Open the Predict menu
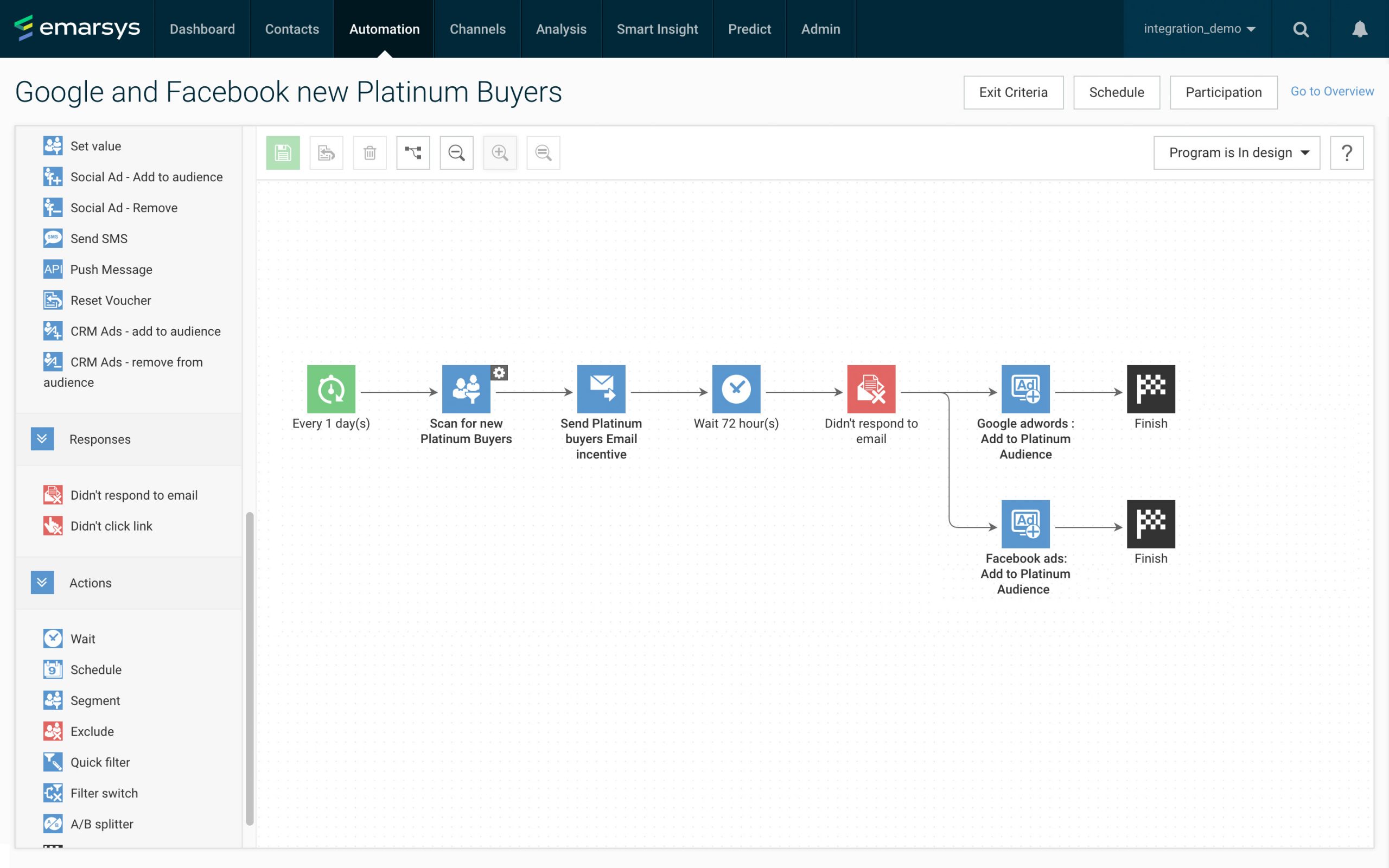Viewport: 1389px width, 868px height. click(749, 29)
